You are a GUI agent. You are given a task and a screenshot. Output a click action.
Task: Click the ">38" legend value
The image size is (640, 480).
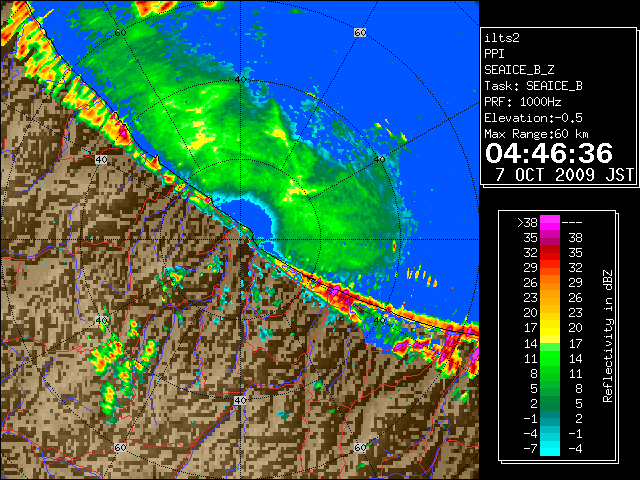point(527,223)
